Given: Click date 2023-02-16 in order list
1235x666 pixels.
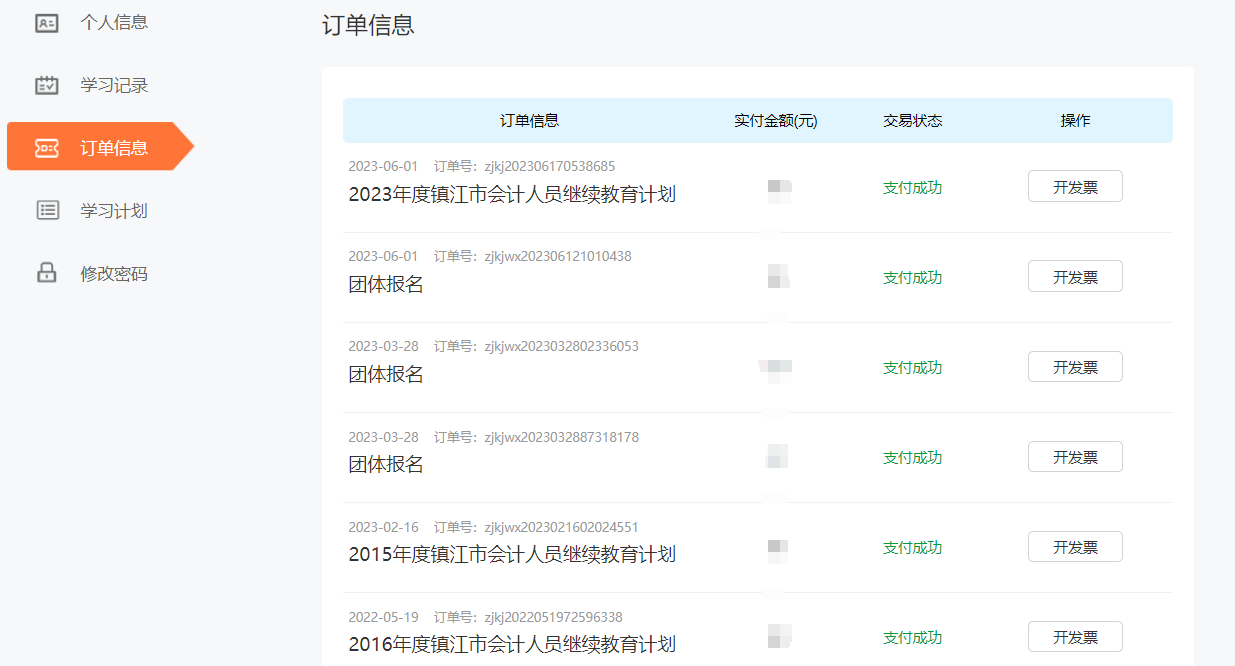Looking at the screenshot, I should [x=383, y=527].
